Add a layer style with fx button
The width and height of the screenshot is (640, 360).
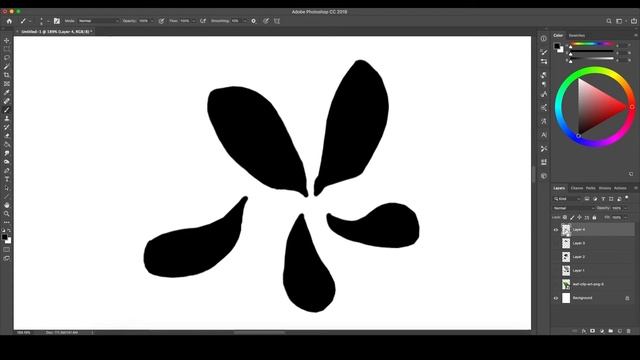click(584, 331)
